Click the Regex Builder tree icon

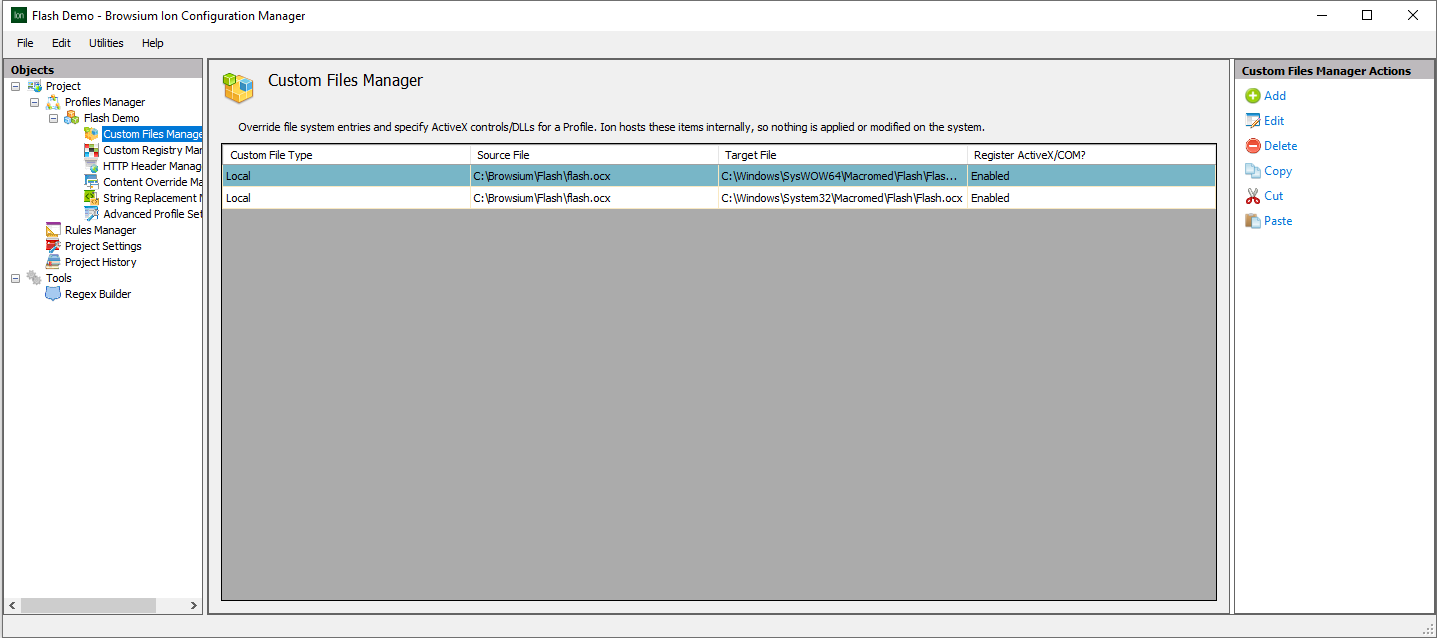(x=53, y=294)
